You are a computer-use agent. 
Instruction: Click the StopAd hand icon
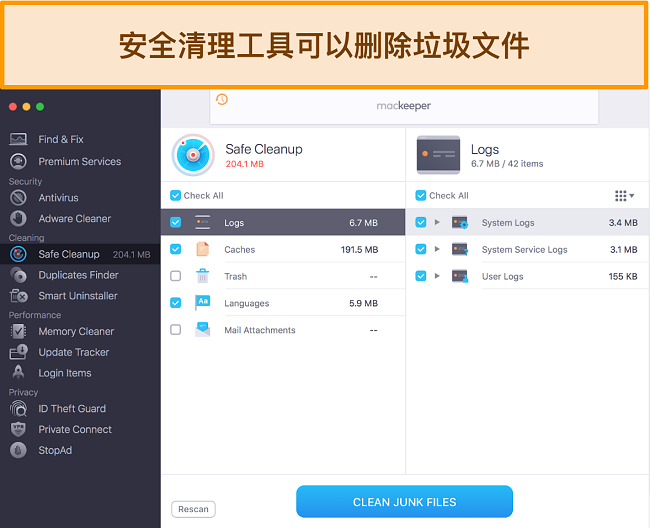tap(18, 450)
